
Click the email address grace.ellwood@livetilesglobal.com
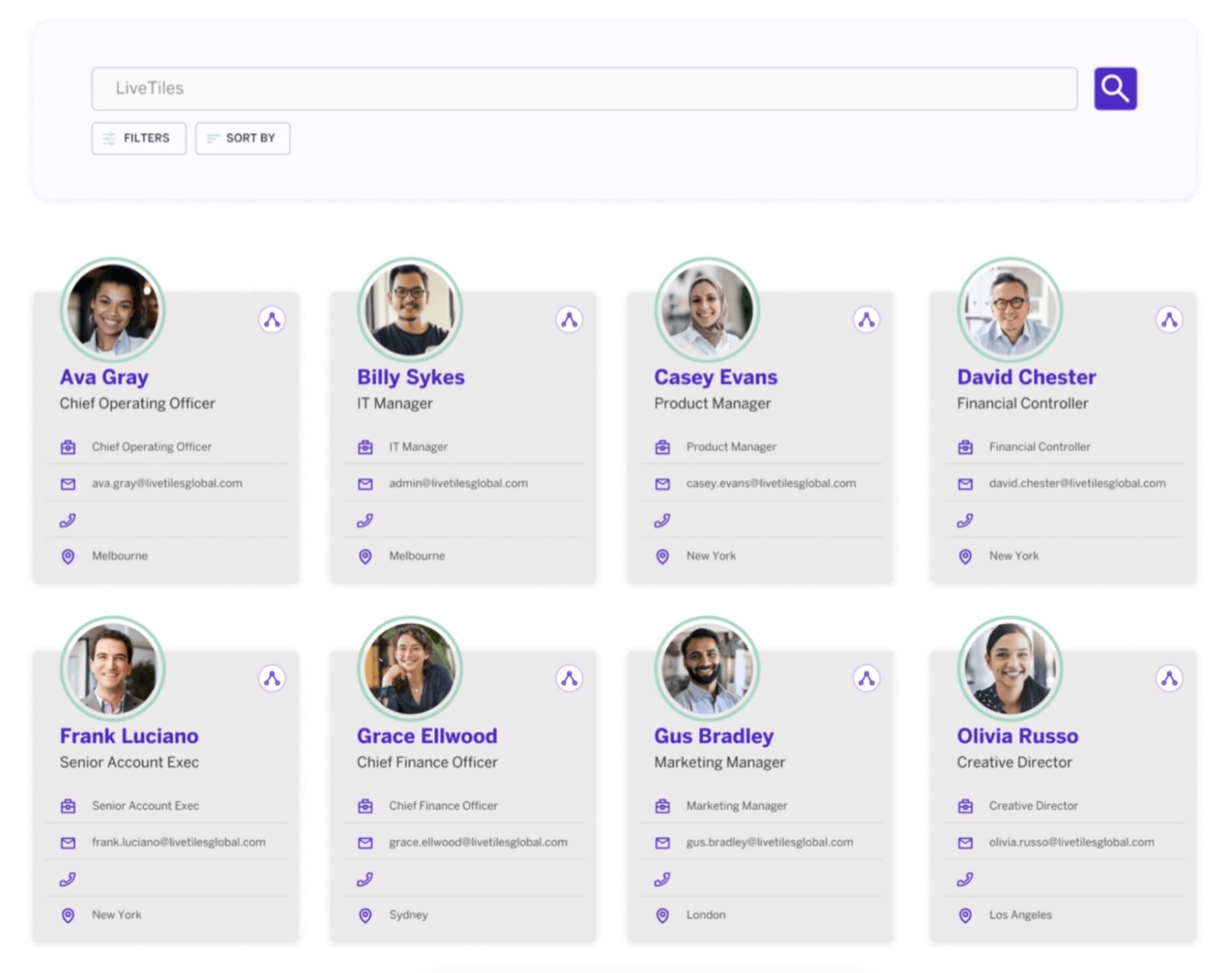click(x=478, y=842)
